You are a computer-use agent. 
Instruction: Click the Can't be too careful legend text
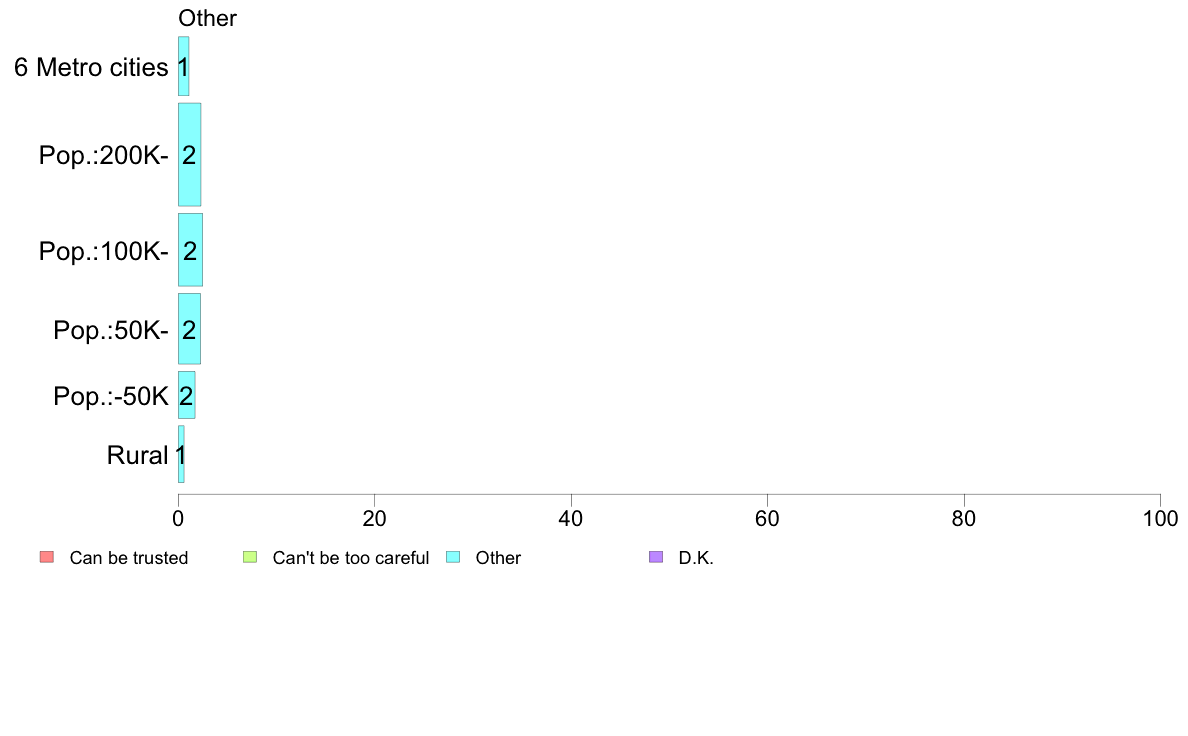351,558
